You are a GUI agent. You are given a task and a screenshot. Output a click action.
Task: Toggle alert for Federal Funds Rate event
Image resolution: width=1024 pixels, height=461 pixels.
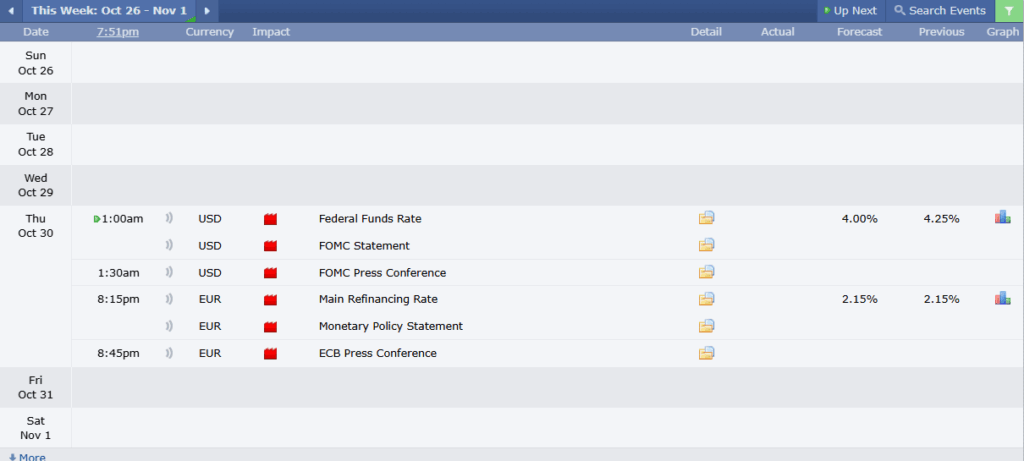pos(168,218)
